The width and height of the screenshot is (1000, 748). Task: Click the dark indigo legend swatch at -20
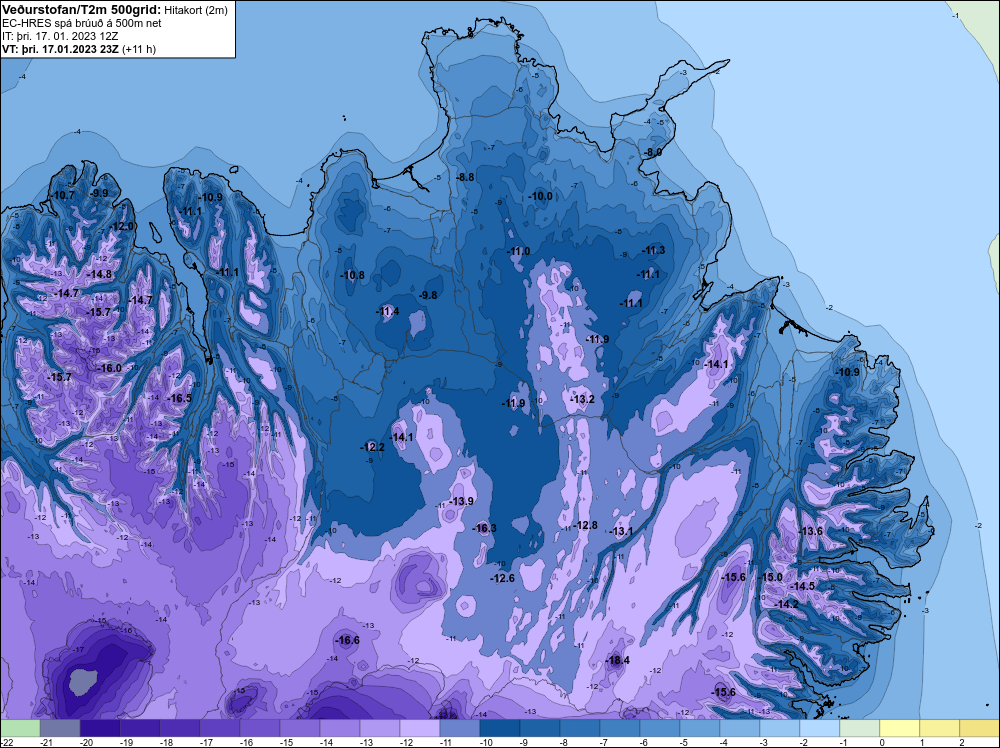pos(100,728)
